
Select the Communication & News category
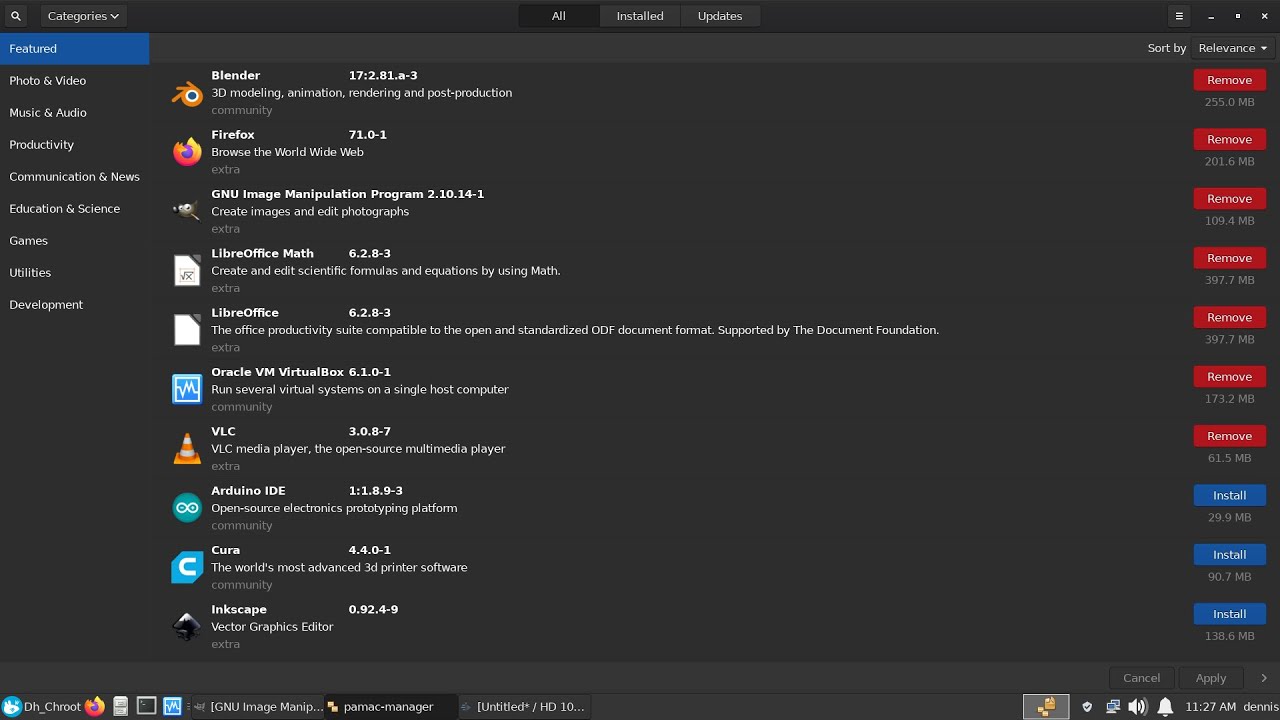pyautogui.click(x=74, y=176)
